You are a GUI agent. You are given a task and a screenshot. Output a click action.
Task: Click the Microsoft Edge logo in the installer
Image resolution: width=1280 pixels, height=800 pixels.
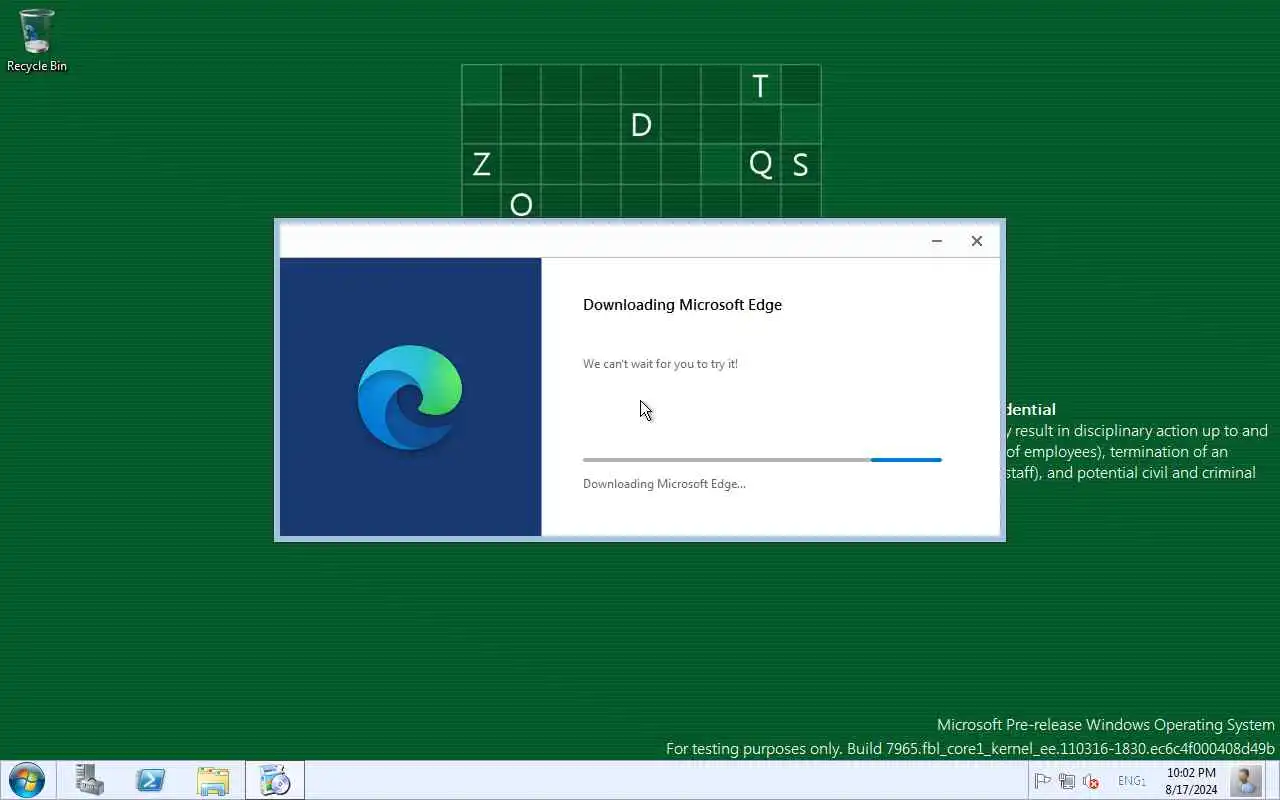[410, 397]
